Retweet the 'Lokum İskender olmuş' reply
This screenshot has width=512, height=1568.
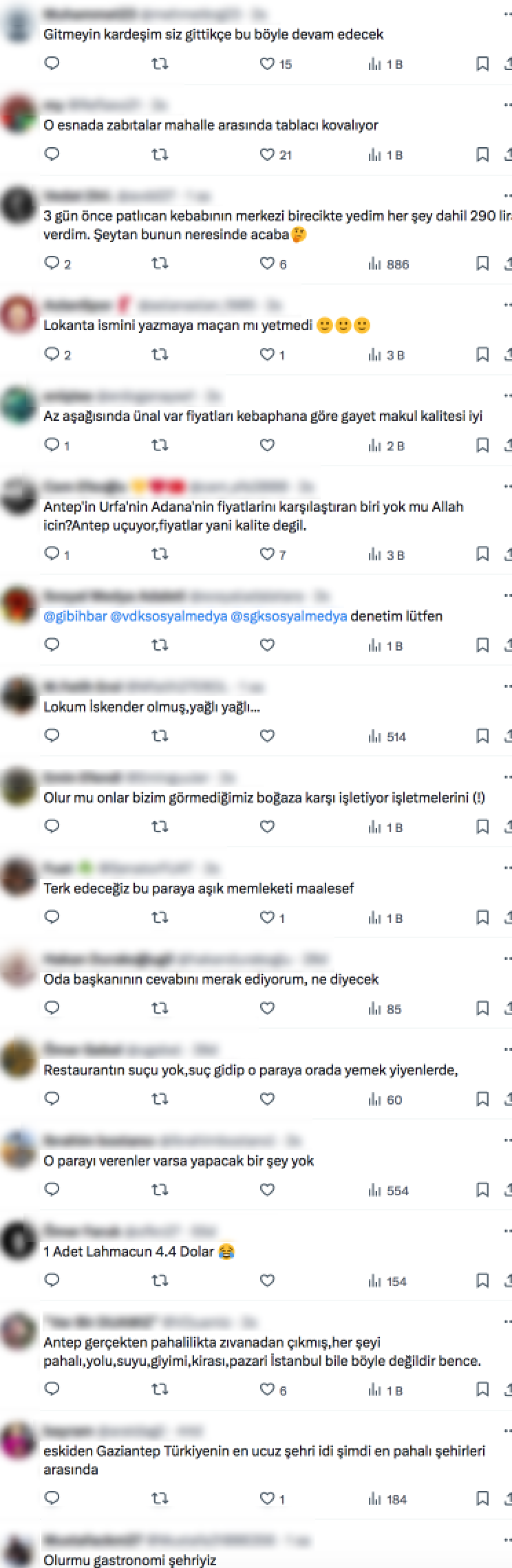pyautogui.click(x=160, y=736)
